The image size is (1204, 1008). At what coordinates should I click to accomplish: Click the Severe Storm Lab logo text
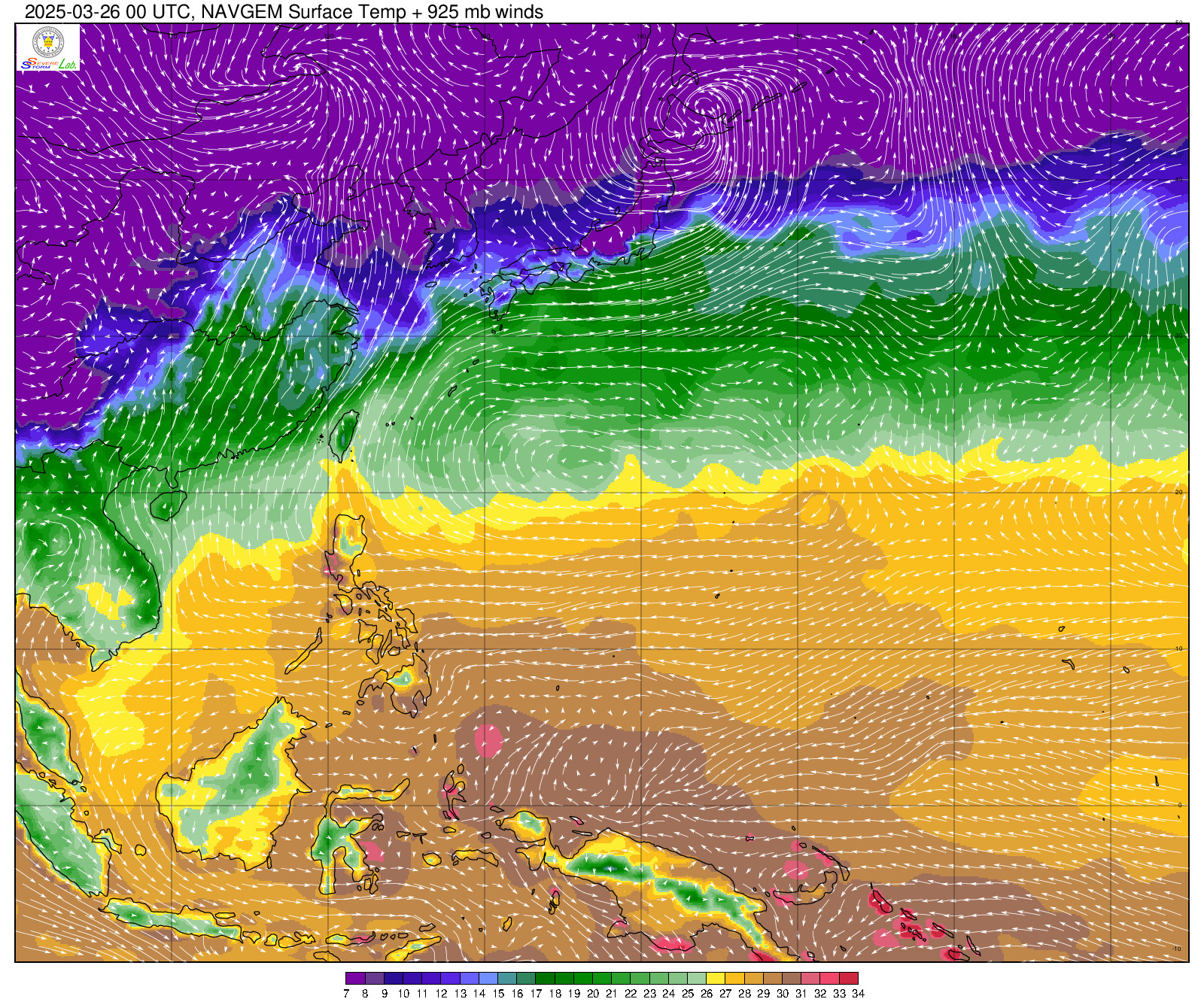coord(48,65)
